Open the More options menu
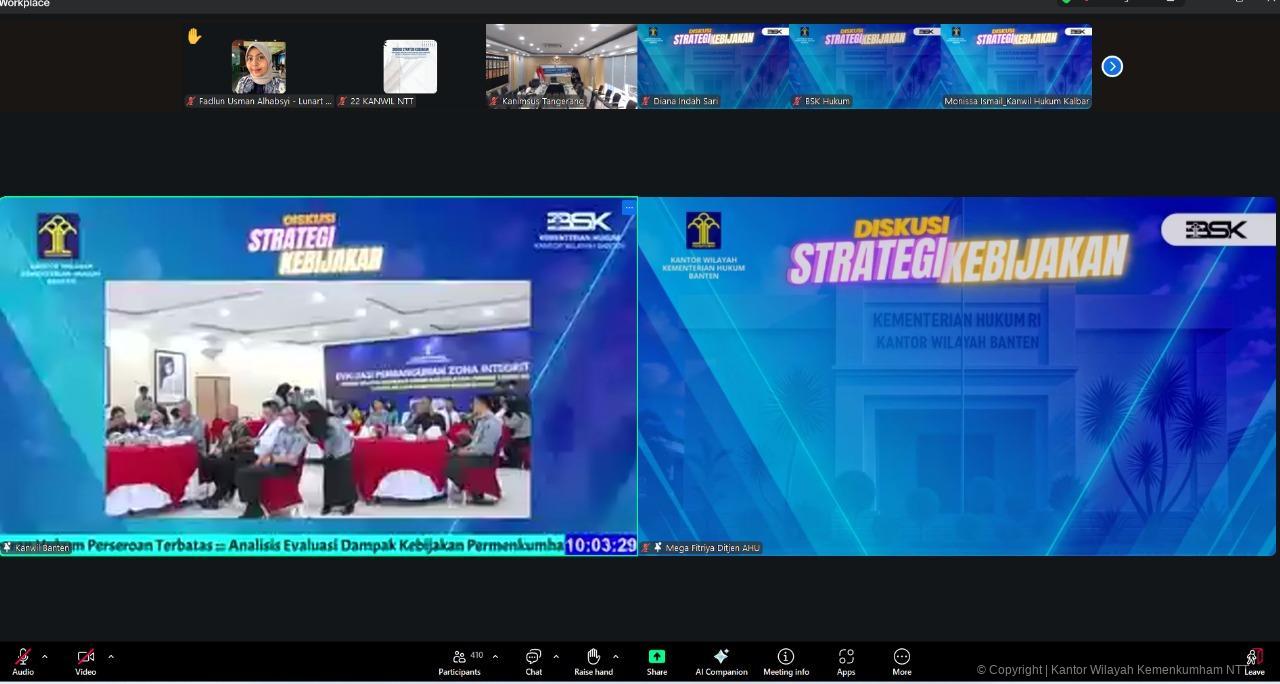The height and width of the screenshot is (684, 1280). point(901,659)
